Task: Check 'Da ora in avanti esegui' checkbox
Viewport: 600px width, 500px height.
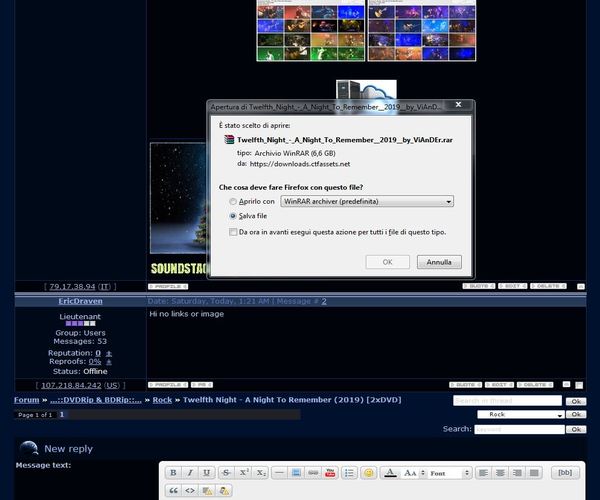Action: pyautogui.click(x=234, y=232)
